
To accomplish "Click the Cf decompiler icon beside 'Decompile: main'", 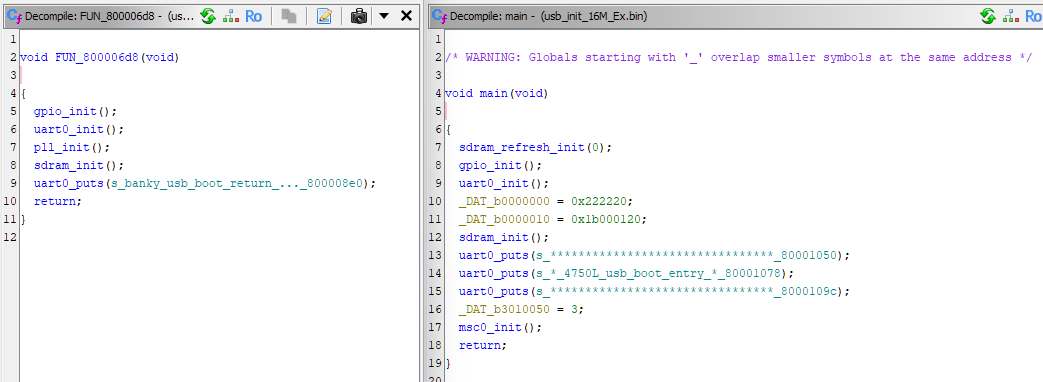I will [440, 16].
